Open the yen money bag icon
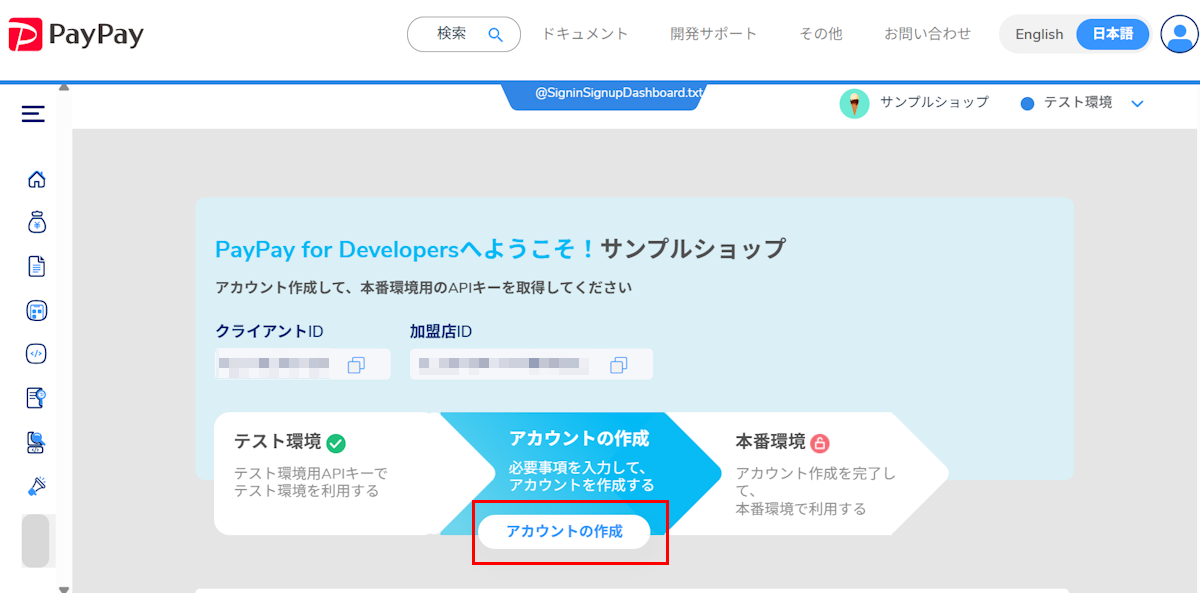 click(36, 222)
